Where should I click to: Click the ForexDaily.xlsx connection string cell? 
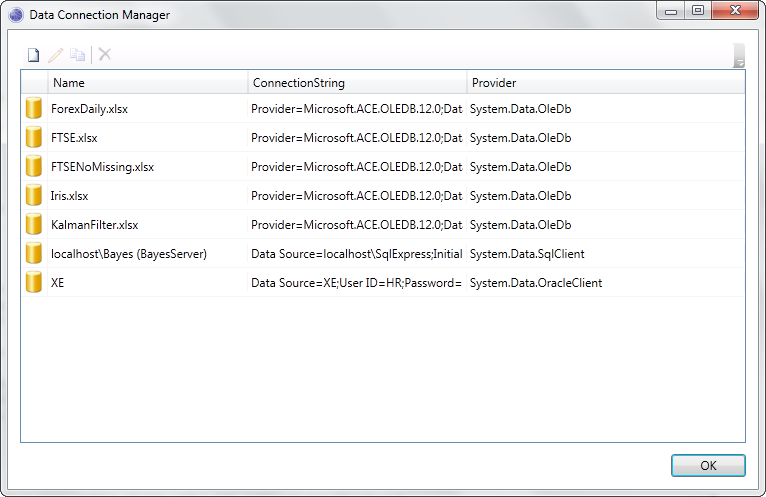coord(357,108)
